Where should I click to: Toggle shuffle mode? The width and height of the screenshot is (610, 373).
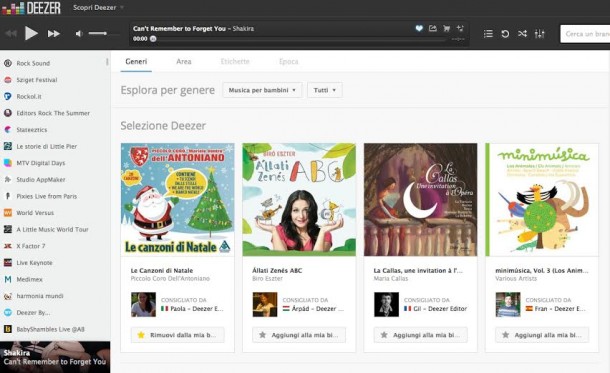click(x=522, y=34)
